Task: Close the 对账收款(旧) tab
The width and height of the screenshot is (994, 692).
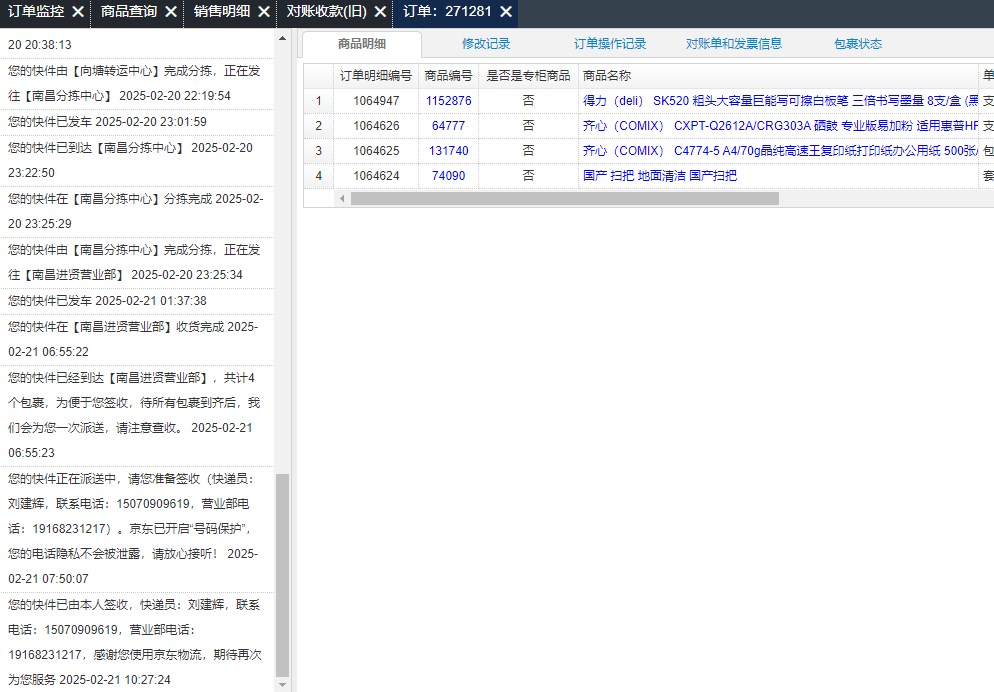Action: (380, 12)
